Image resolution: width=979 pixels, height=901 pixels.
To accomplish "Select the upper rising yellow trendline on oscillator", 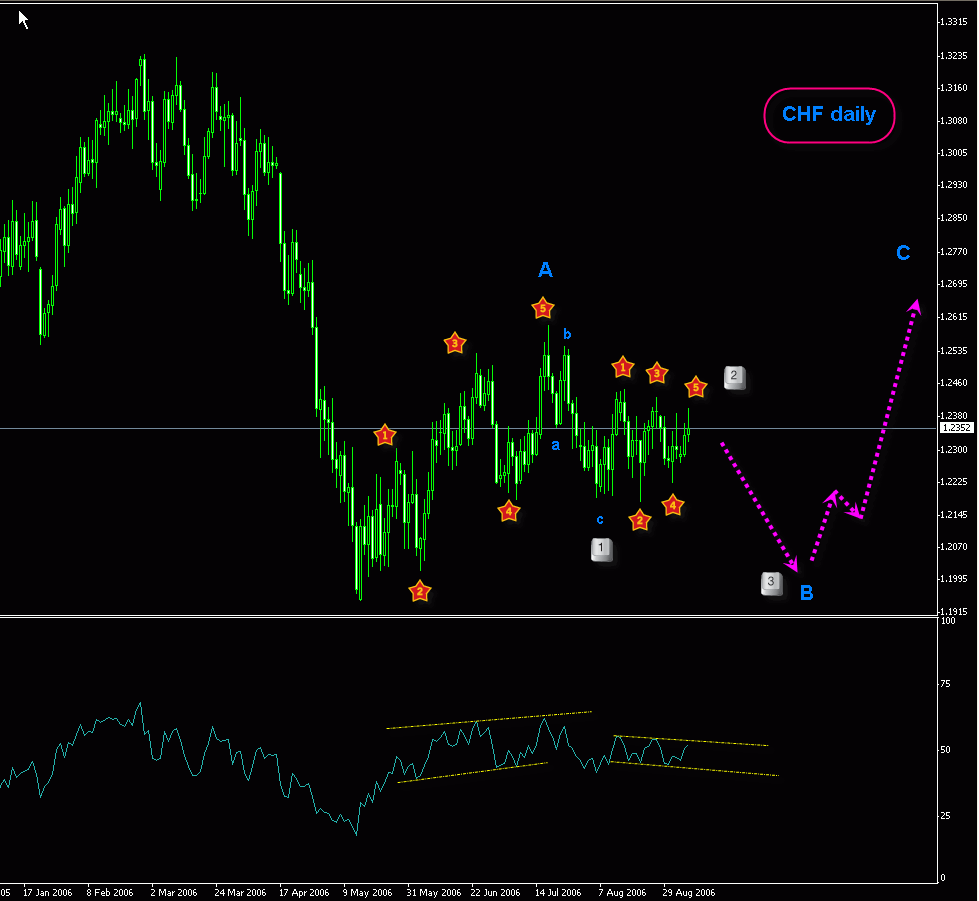I will tap(489, 719).
